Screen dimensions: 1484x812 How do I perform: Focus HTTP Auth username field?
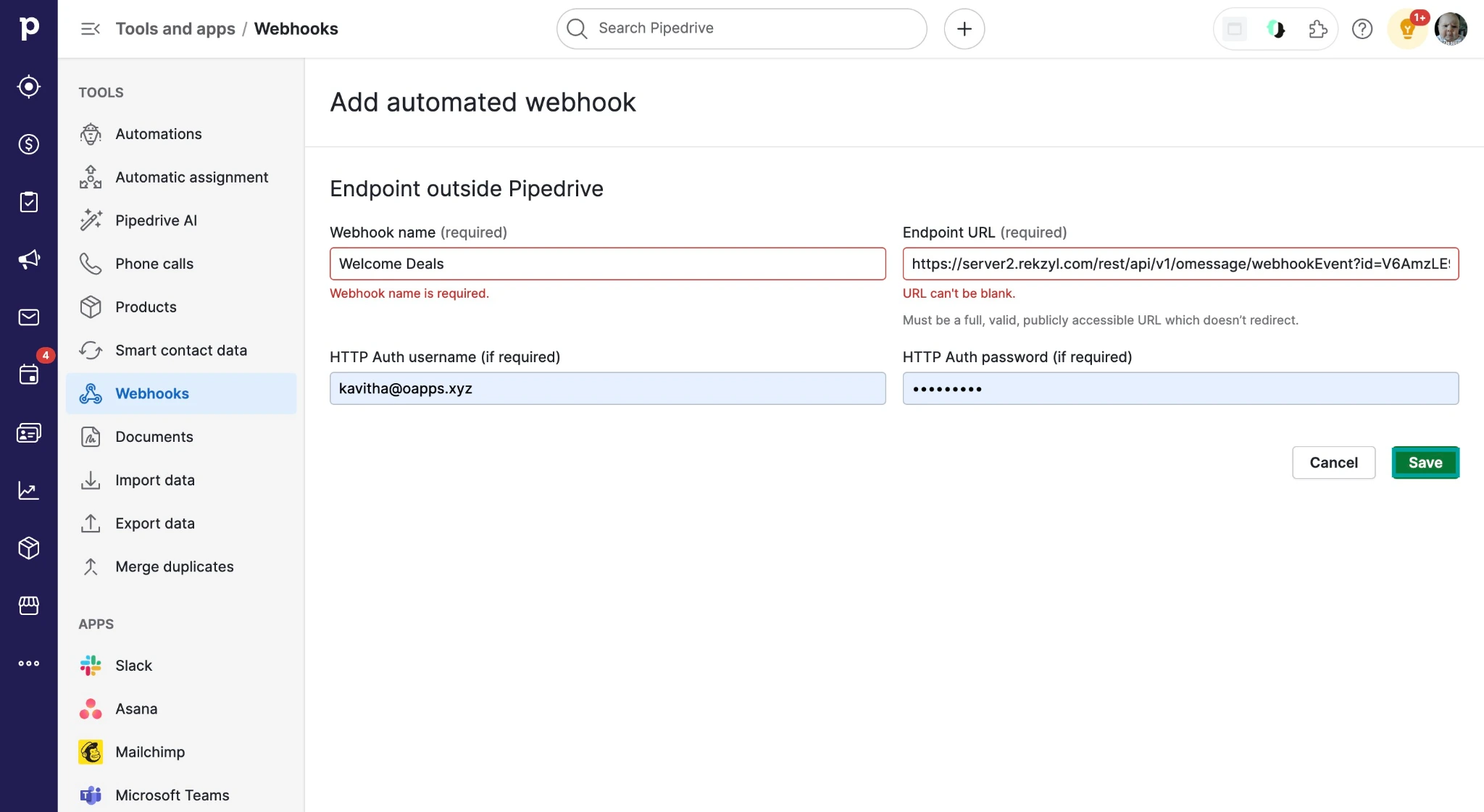(x=607, y=388)
